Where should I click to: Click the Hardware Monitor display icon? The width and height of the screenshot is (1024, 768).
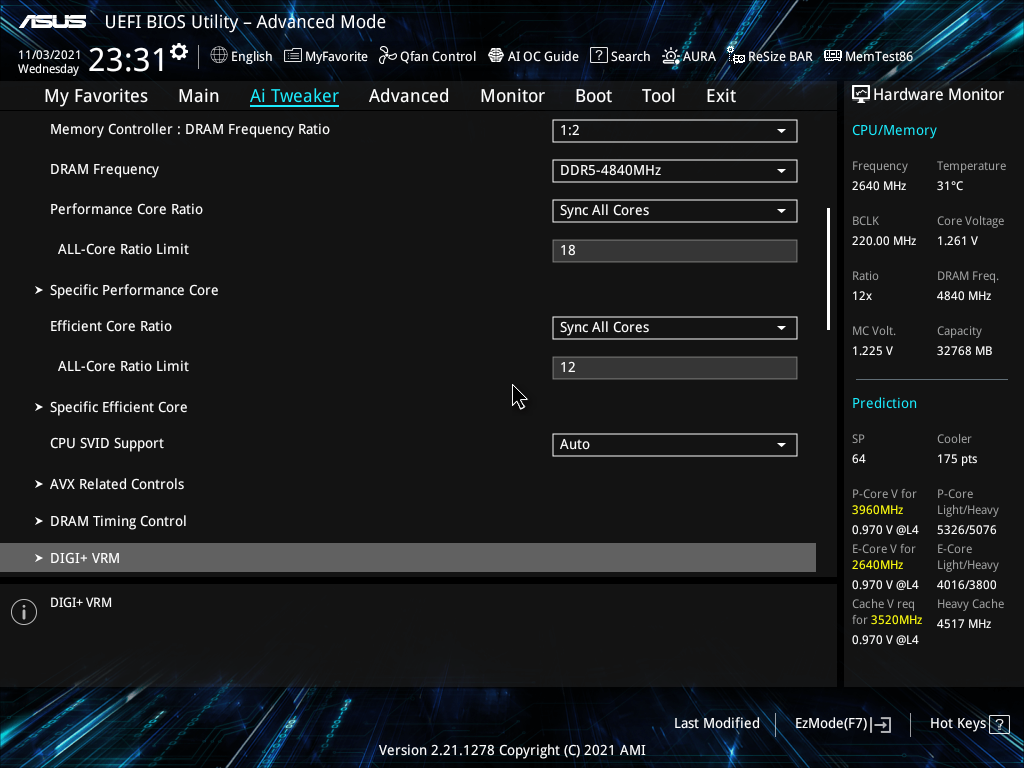[861, 94]
